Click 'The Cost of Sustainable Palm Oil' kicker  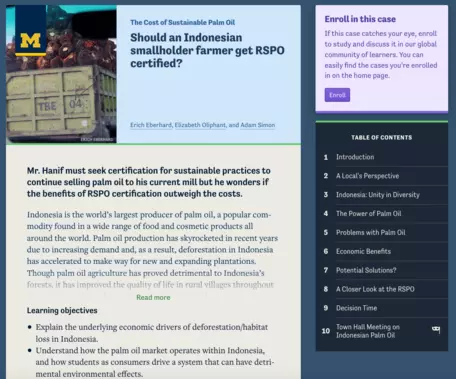(x=182, y=22)
